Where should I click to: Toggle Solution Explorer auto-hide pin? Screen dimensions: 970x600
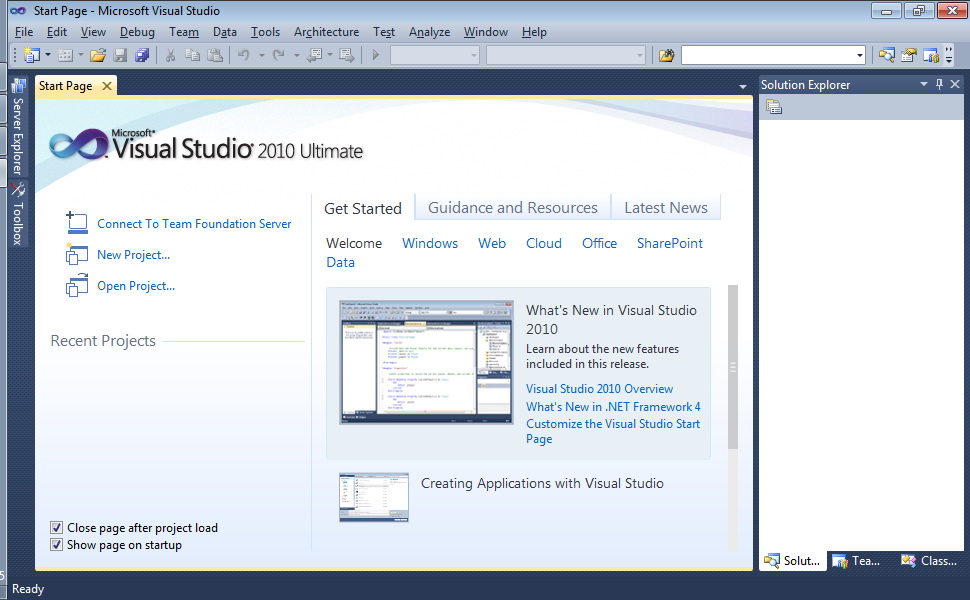tap(939, 84)
